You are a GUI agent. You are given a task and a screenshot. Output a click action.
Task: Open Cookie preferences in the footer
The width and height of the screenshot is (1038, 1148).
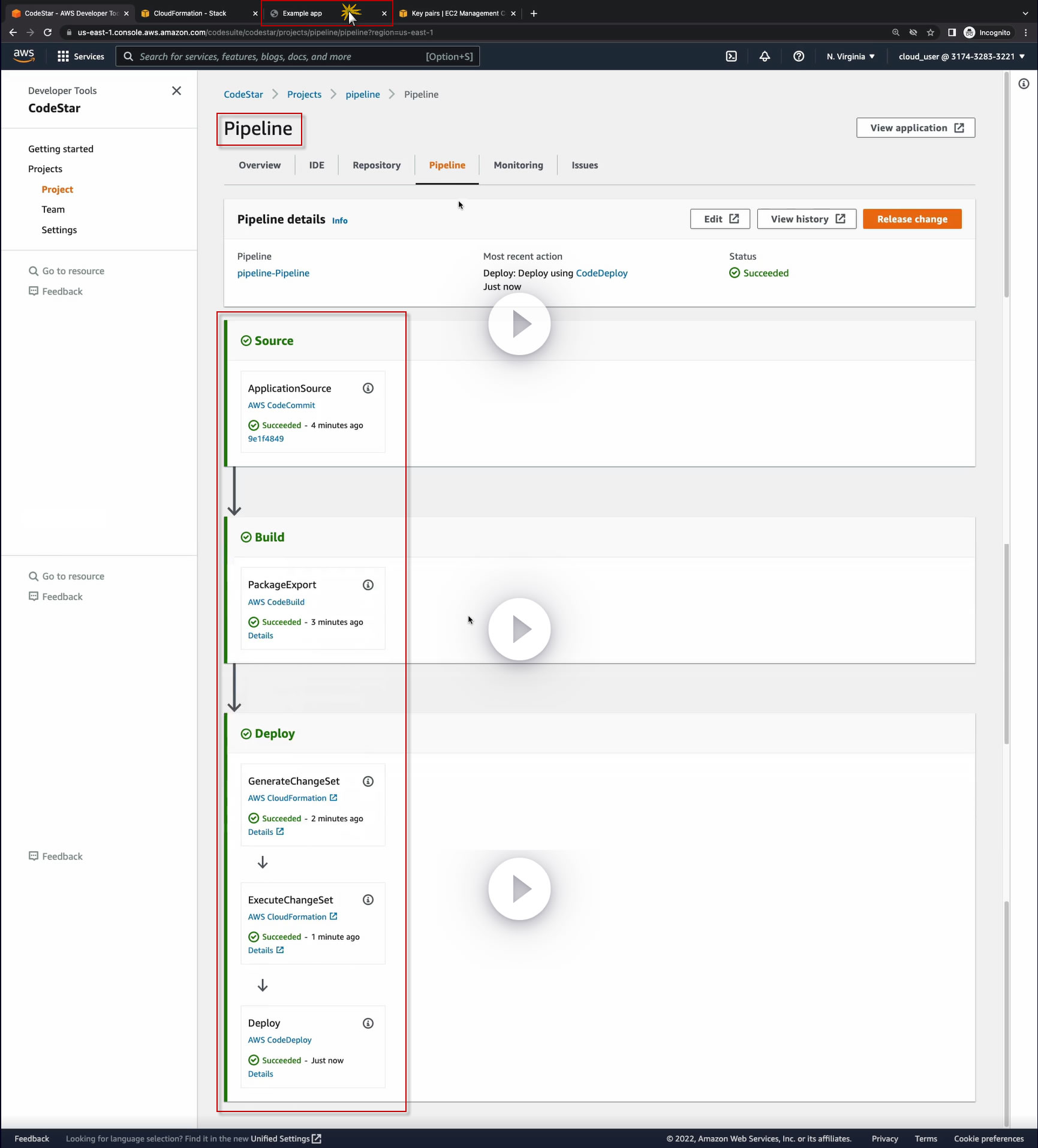(x=989, y=1139)
